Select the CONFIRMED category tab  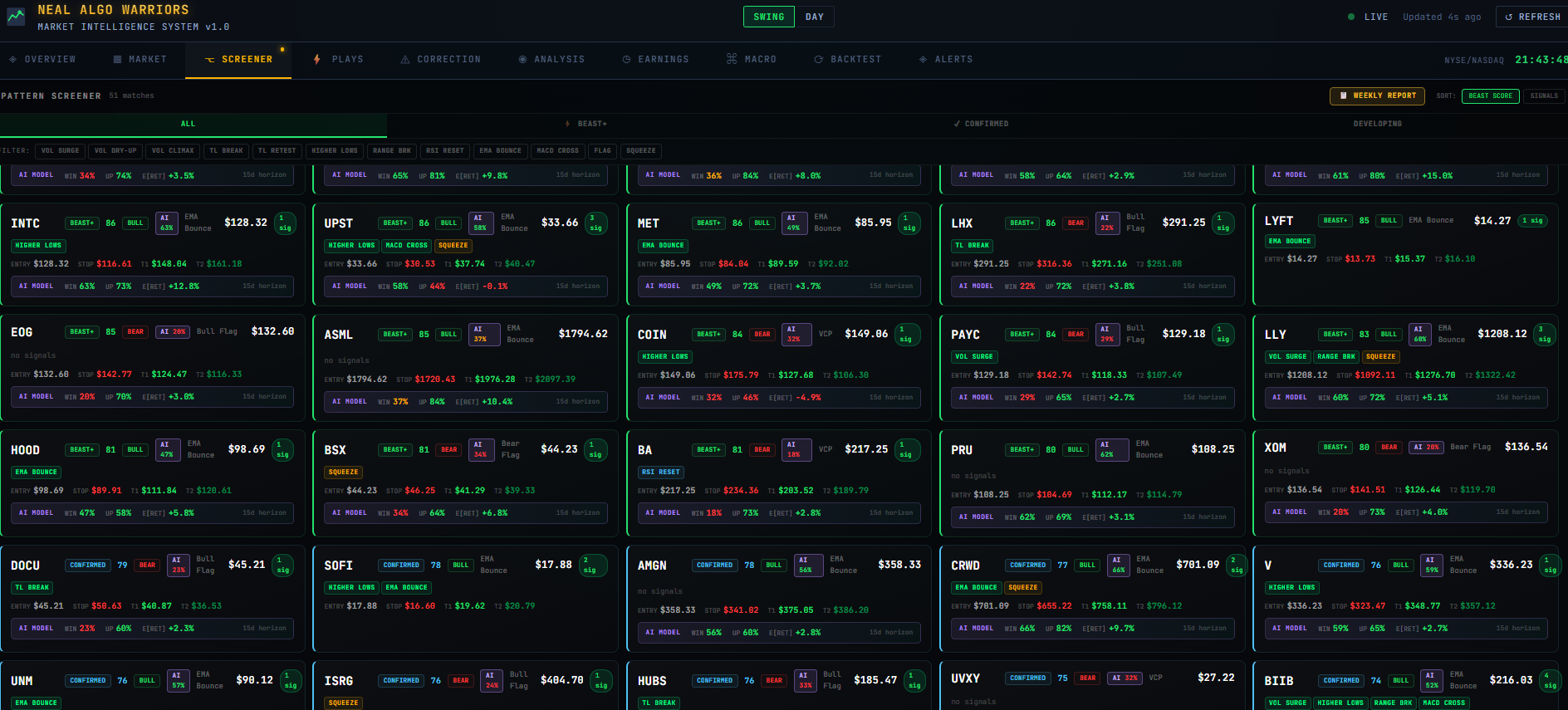[981, 124]
